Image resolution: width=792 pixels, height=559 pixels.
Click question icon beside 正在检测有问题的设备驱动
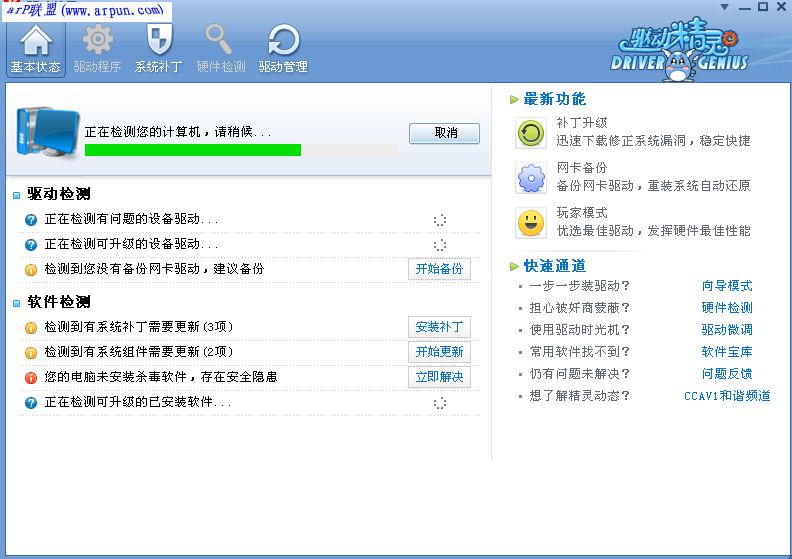click(31, 220)
